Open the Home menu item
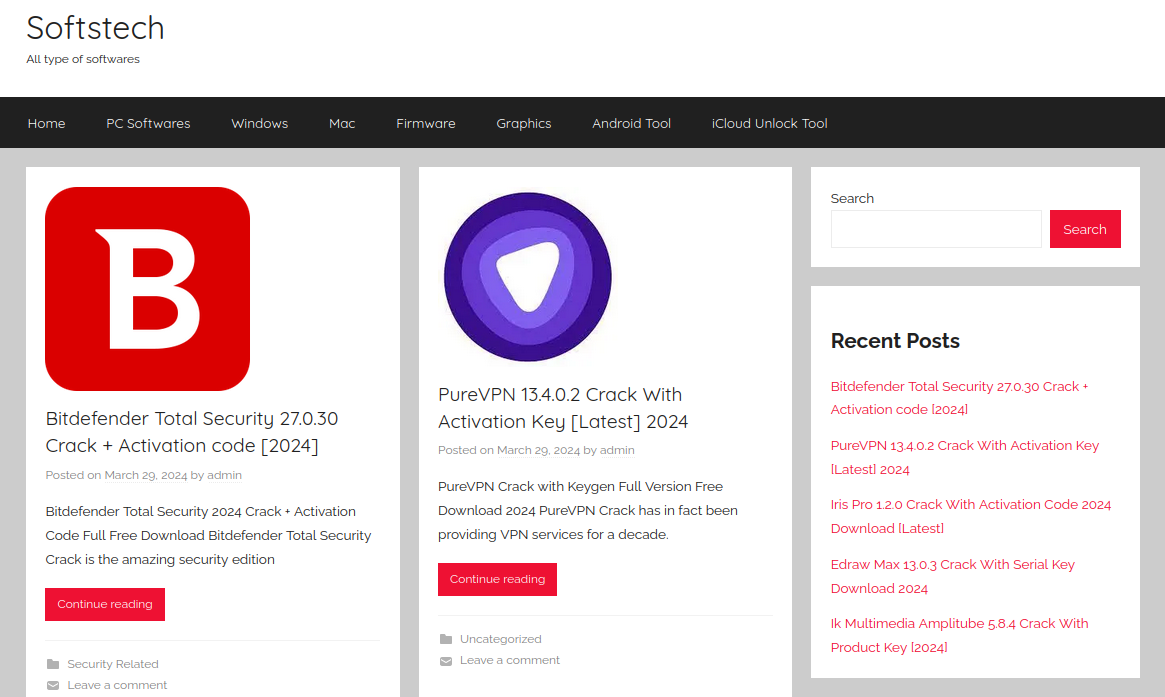 coord(46,123)
